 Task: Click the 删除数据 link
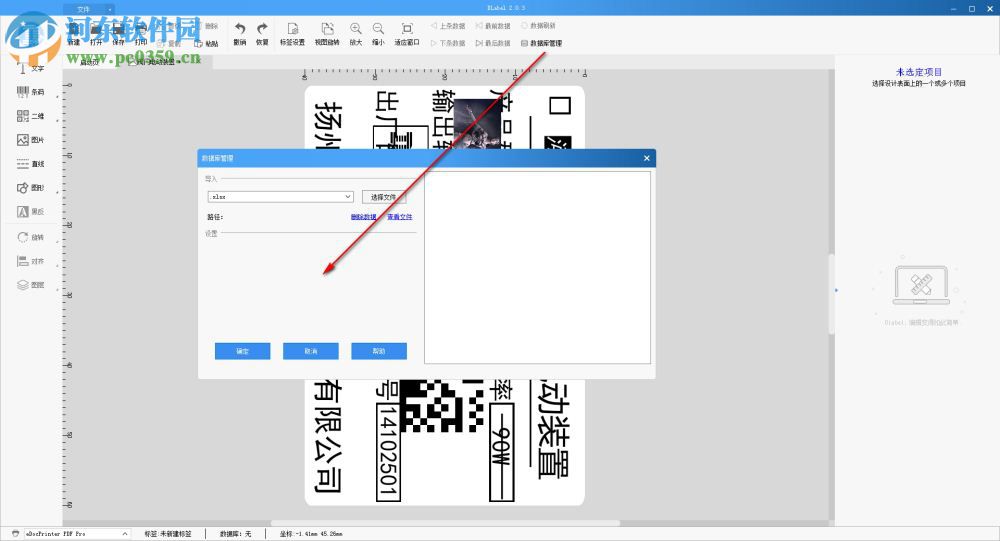tap(364, 217)
